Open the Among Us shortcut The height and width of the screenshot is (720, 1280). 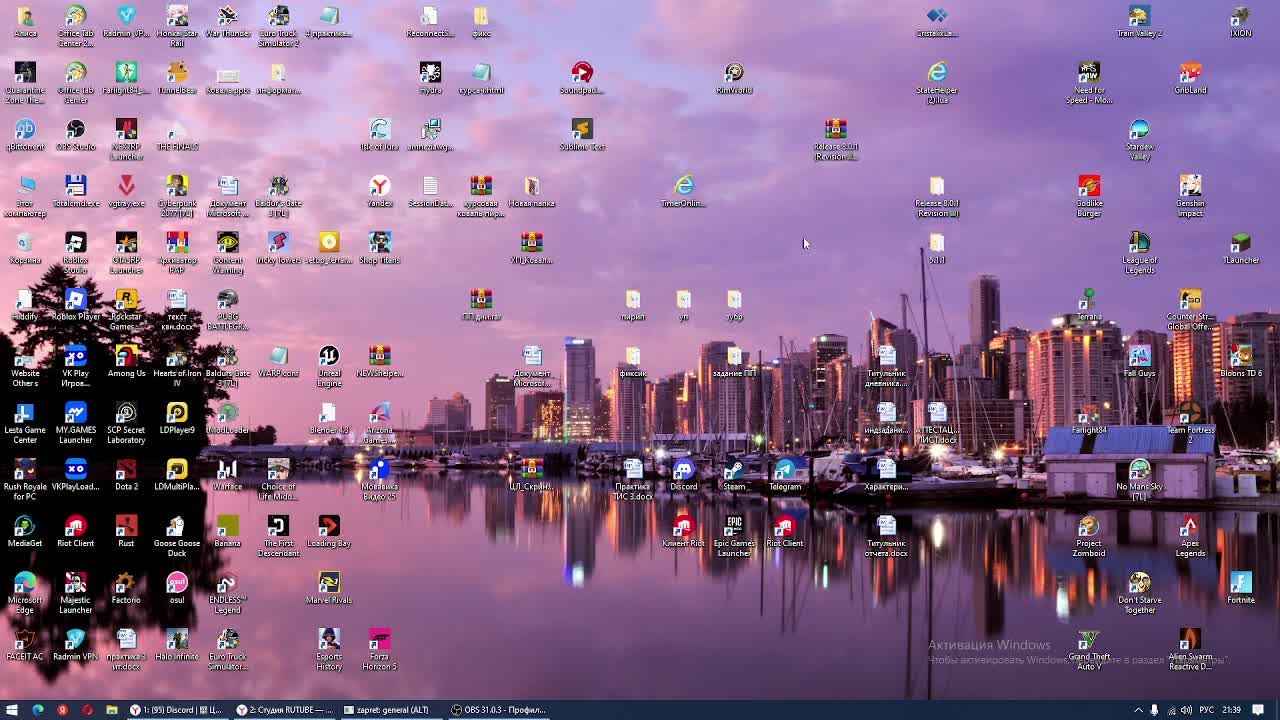pyautogui.click(x=126, y=362)
